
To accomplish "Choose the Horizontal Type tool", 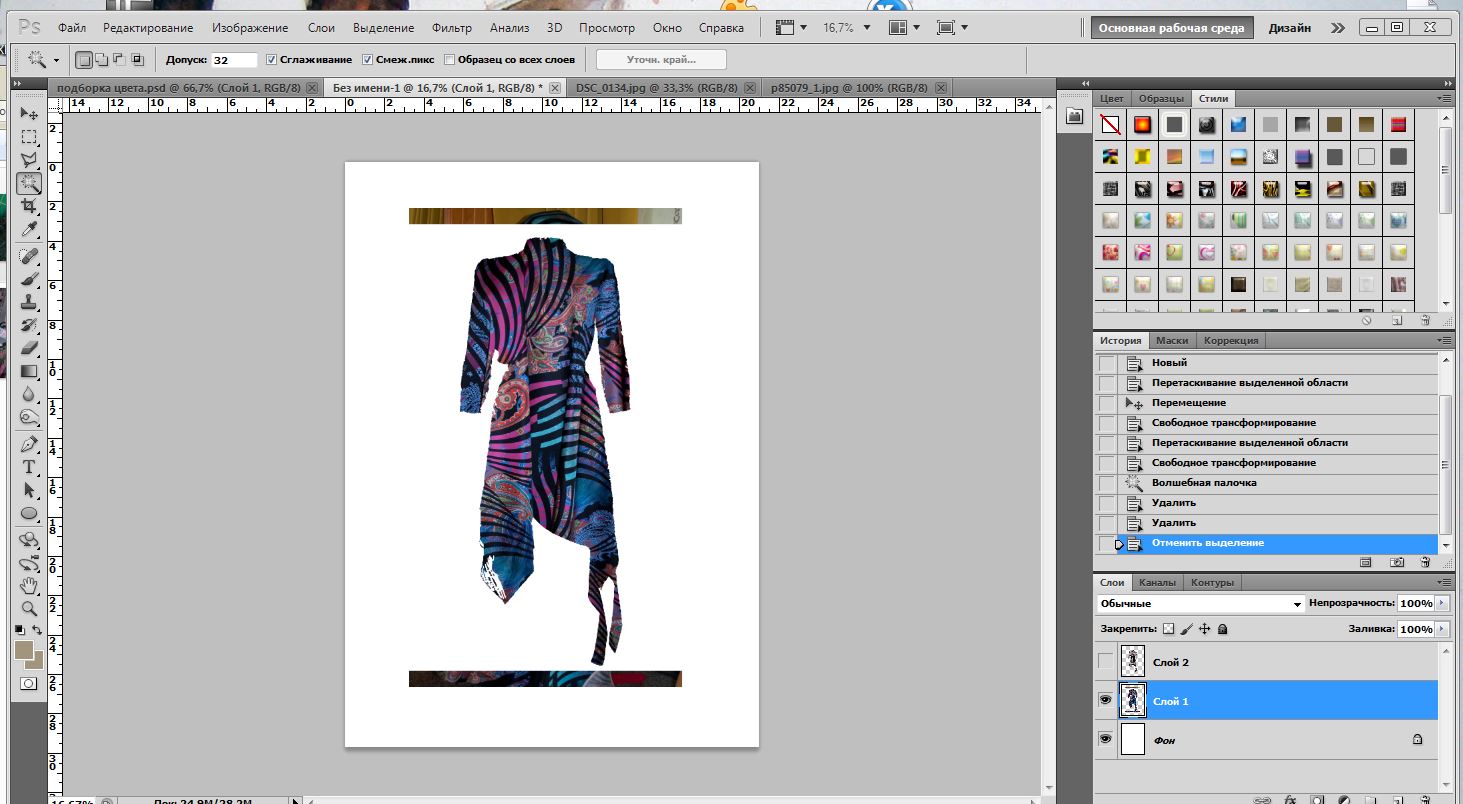I will (x=29, y=467).
